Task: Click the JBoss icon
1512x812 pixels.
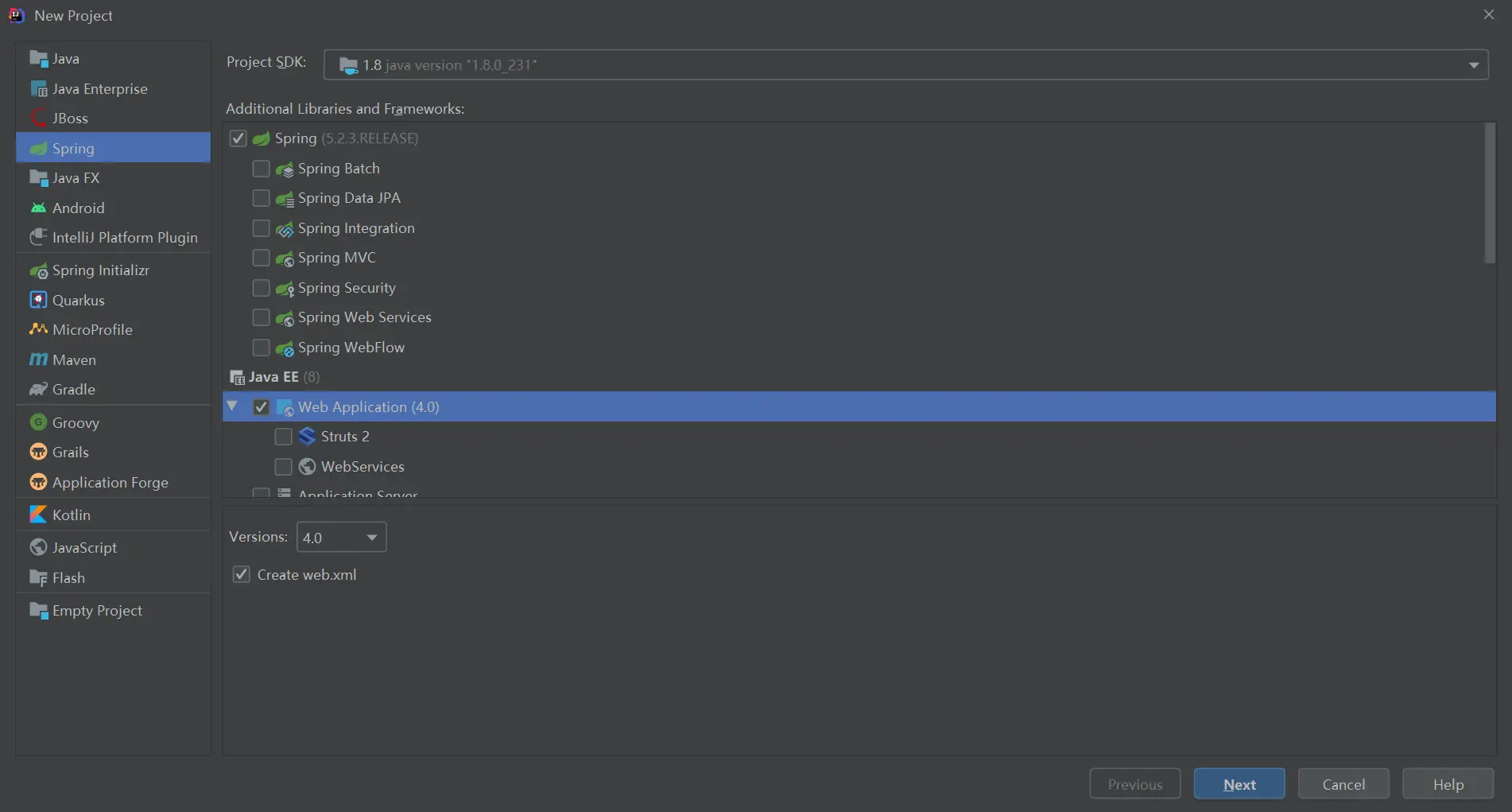Action: point(38,118)
